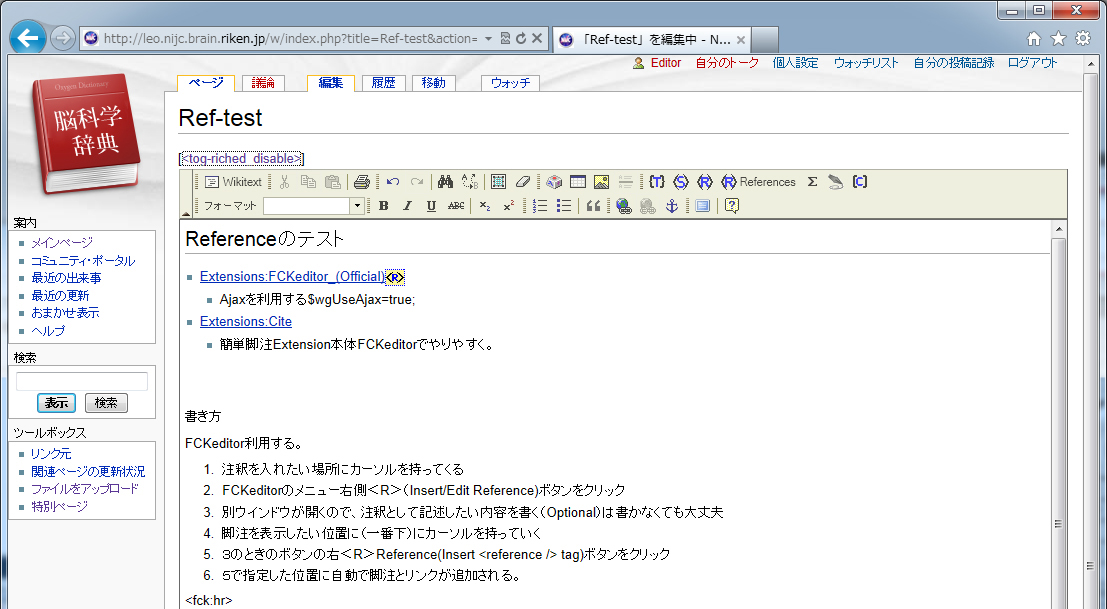Click the blockquote icon
Viewport: 1107px width, 609px height.
(592, 206)
